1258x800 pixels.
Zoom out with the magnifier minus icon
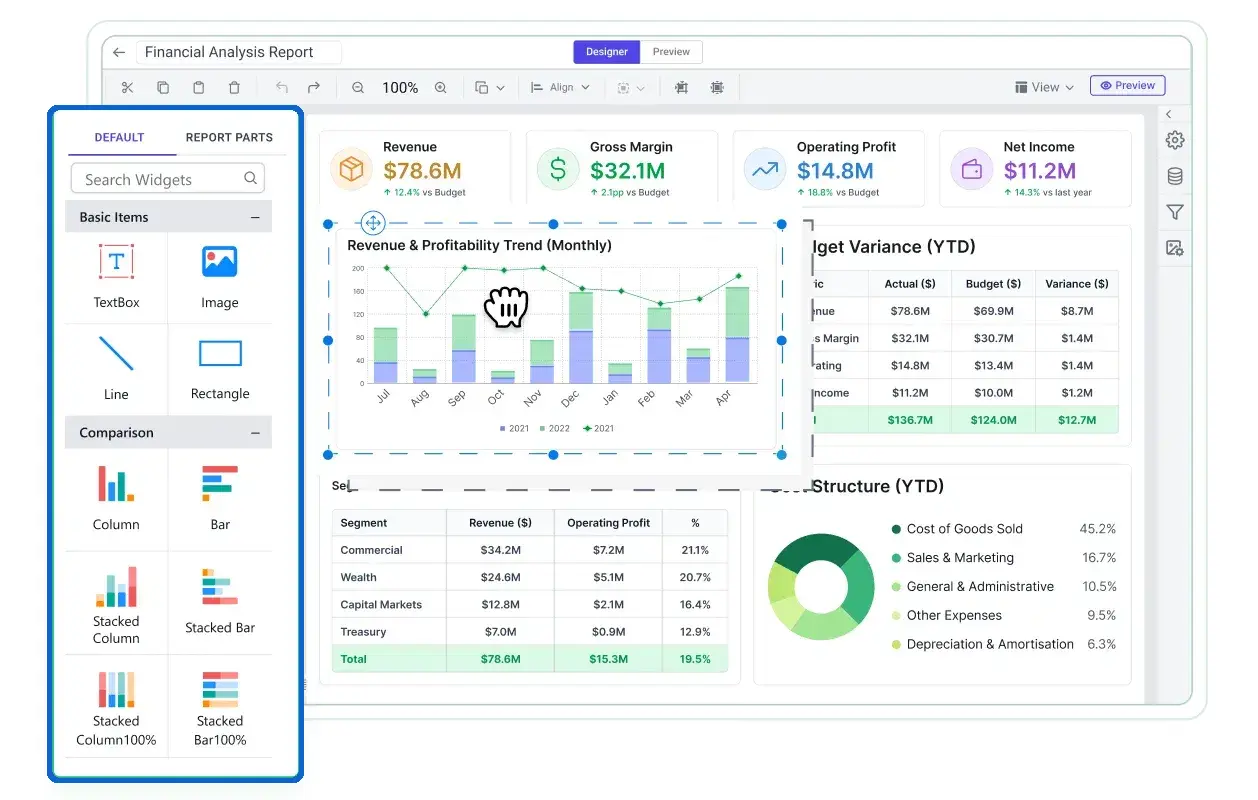coord(358,88)
